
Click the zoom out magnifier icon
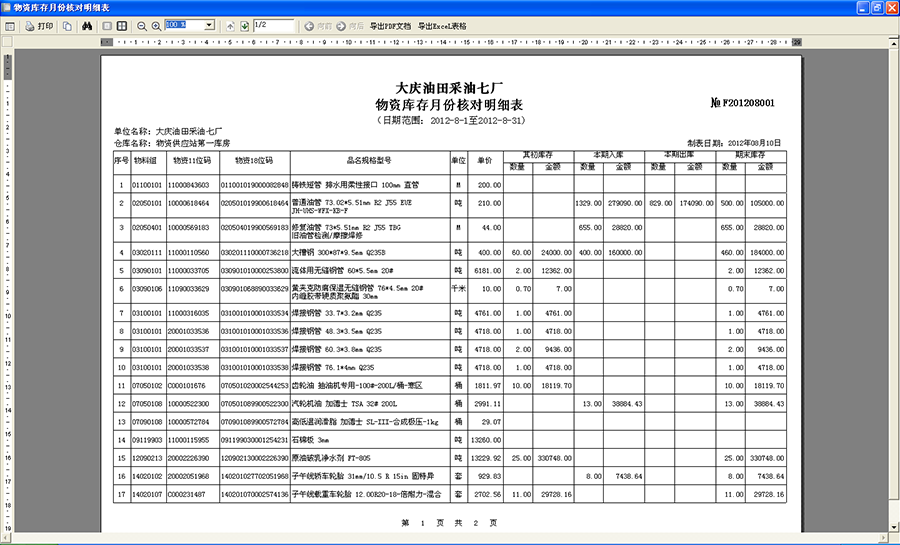point(142,26)
